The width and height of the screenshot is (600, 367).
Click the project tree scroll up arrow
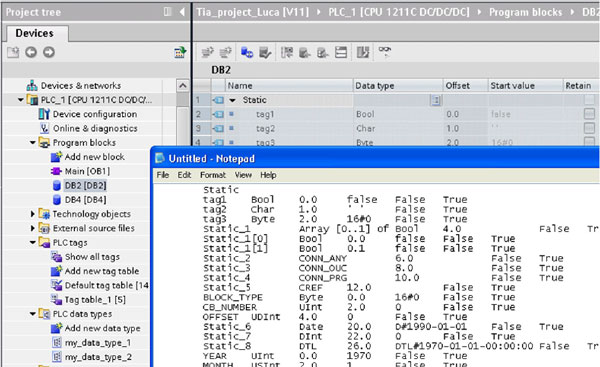183,85
